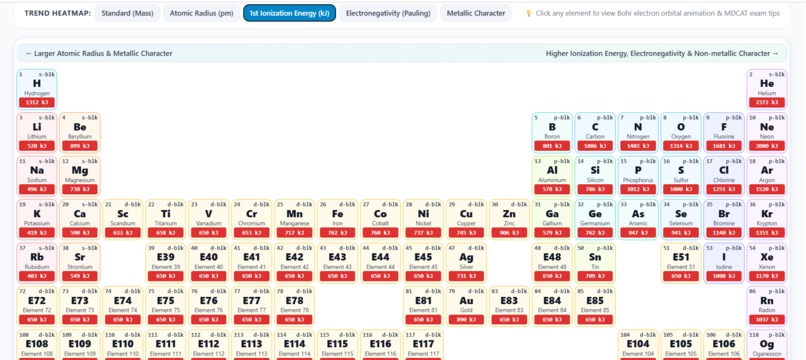The width and height of the screenshot is (806, 360).
Task: Select the Standard (Mass) heatmap option
Action: click(127, 13)
